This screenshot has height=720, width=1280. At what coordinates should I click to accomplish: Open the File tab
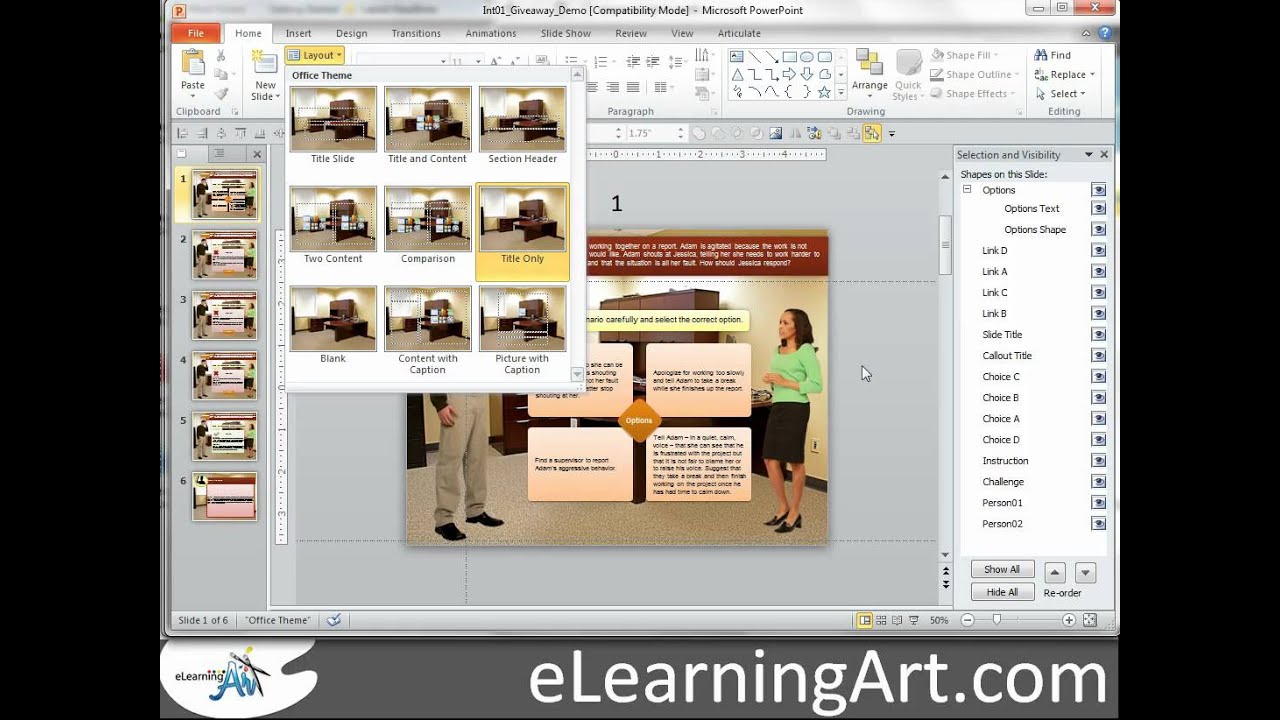pos(195,33)
